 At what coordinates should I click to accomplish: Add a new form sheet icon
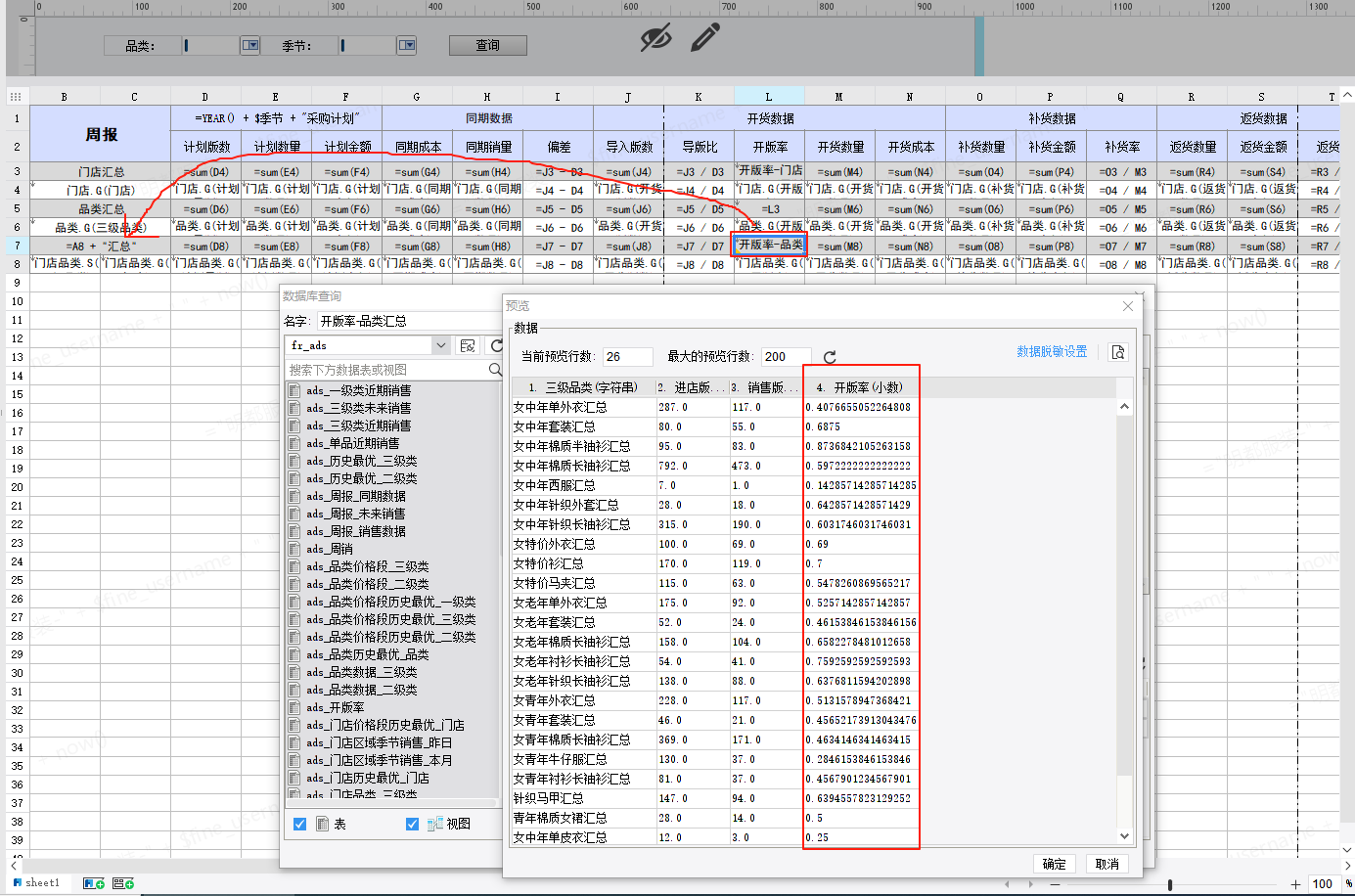123,883
